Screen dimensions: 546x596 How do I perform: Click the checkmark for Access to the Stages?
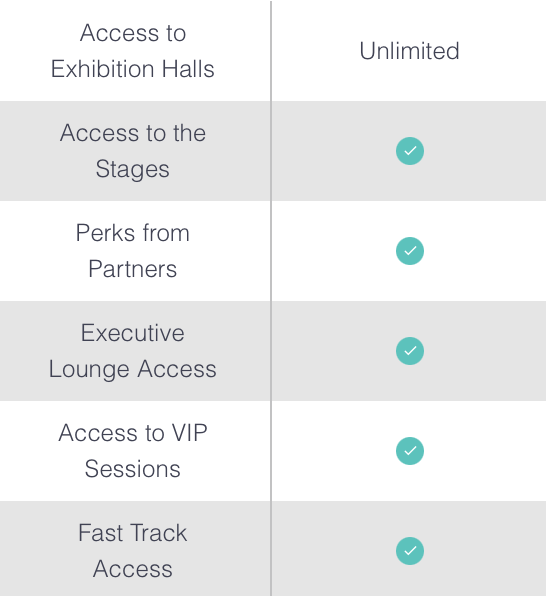coord(410,151)
